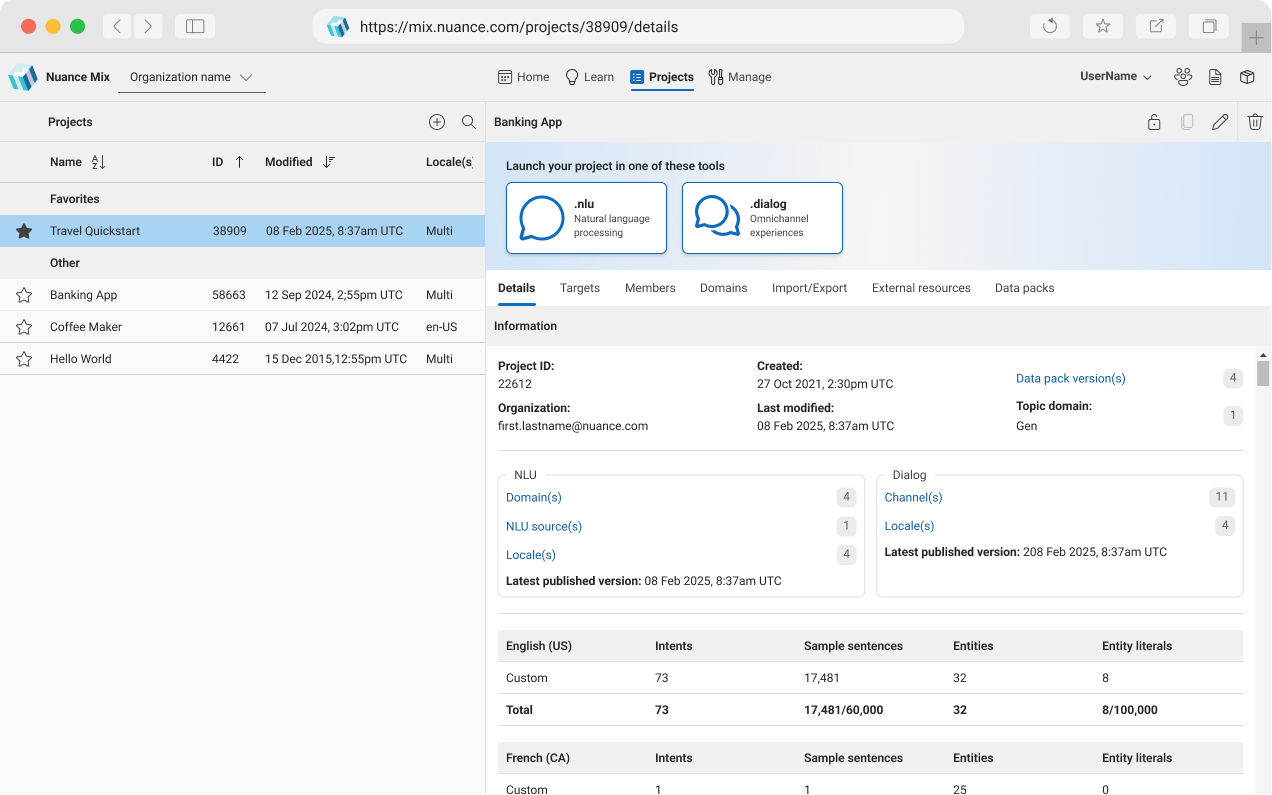1272x795 pixels.
Task: Open the Dialog Channel(s) link
Action: click(x=914, y=497)
